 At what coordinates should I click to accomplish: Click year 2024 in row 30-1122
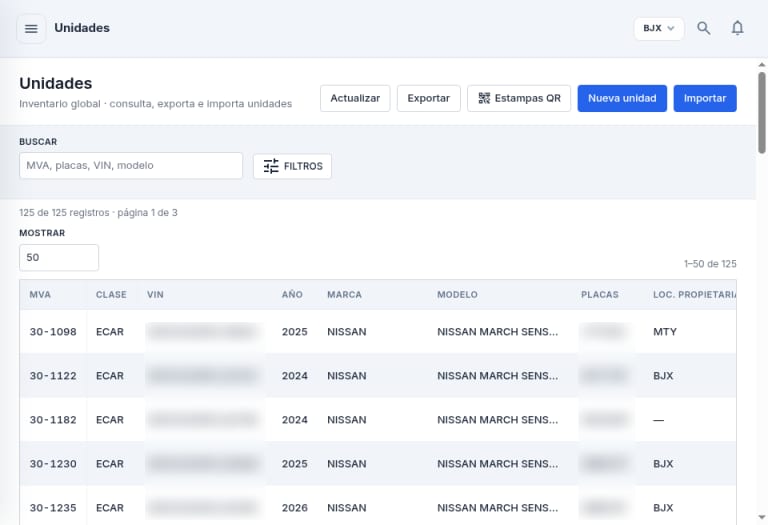click(294, 376)
